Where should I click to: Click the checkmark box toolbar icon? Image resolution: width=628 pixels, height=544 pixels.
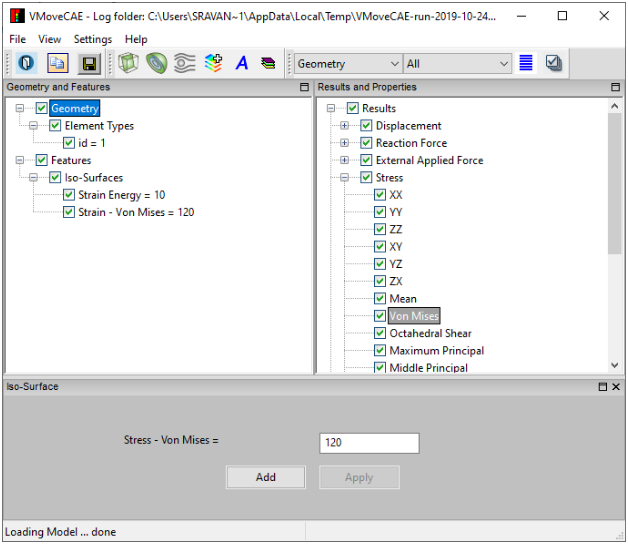[554, 63]
